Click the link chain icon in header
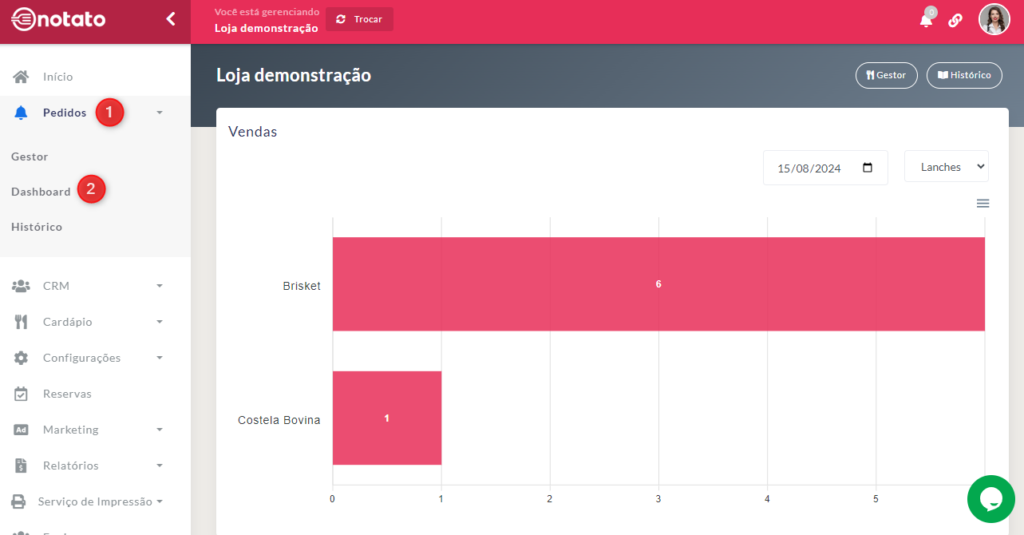The width and height of the screenshot is (1024, 535). click(x=955, y=20)
